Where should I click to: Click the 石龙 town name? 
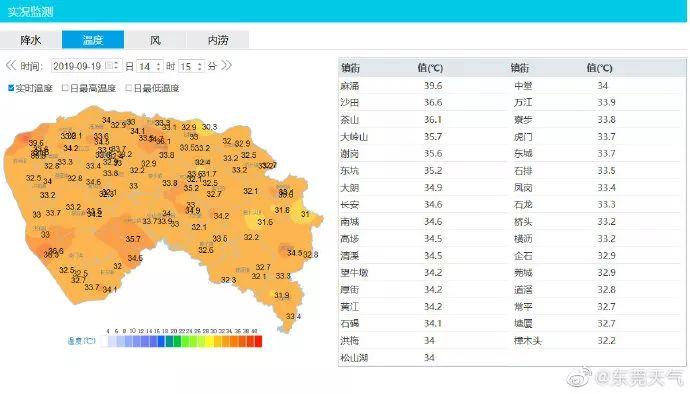coord(523,205)
